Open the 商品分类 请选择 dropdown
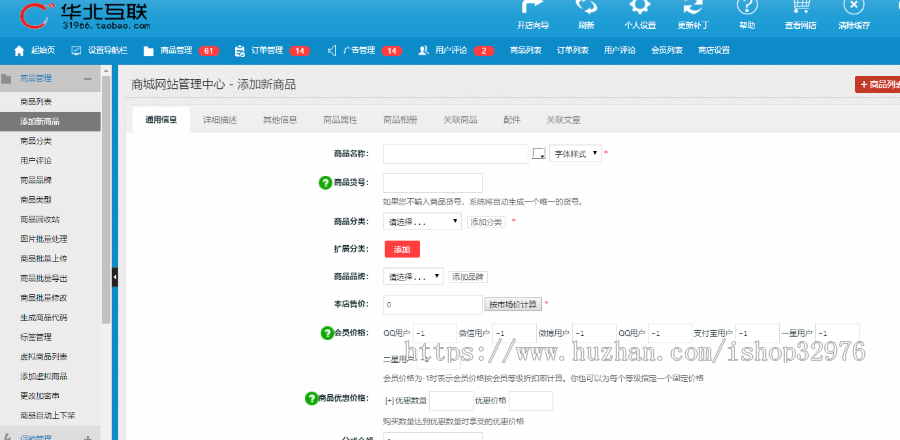The image size is (900, 440). [x=422, y=221]
